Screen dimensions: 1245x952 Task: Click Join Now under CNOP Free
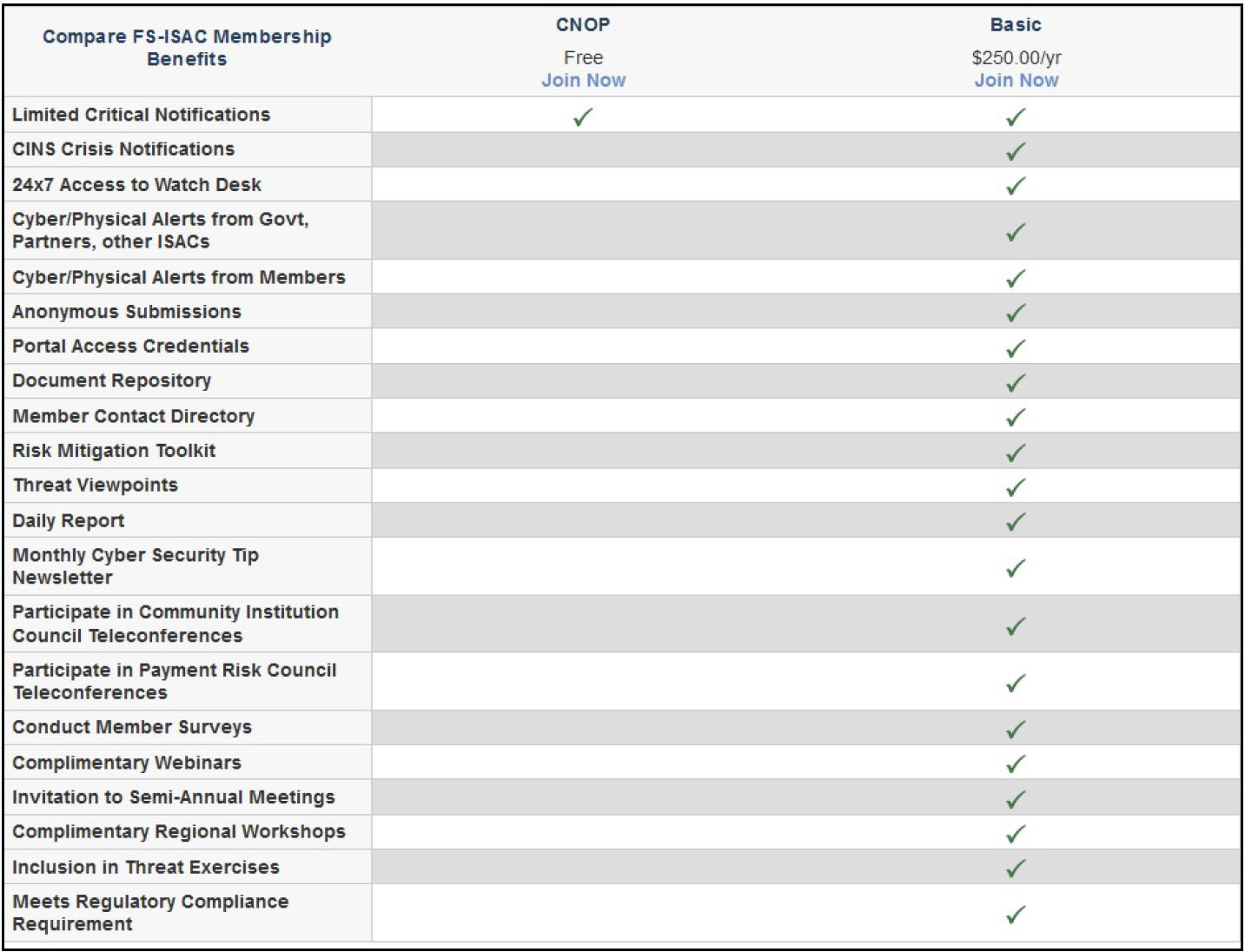[583, 81]
